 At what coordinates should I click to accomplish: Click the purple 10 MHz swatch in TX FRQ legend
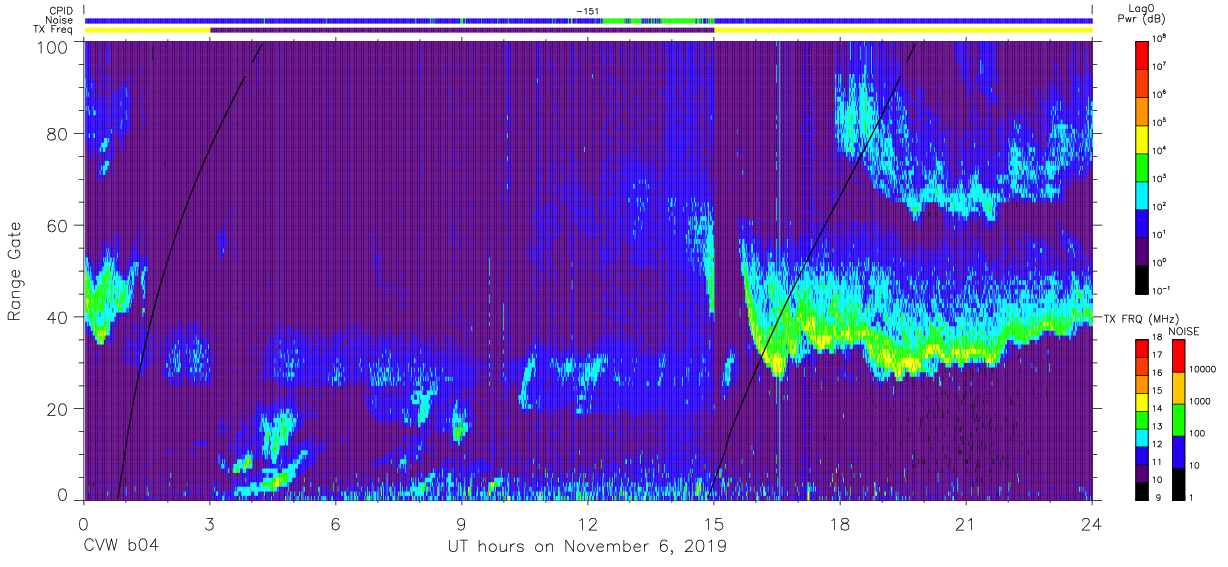[x=1140, y=472]
